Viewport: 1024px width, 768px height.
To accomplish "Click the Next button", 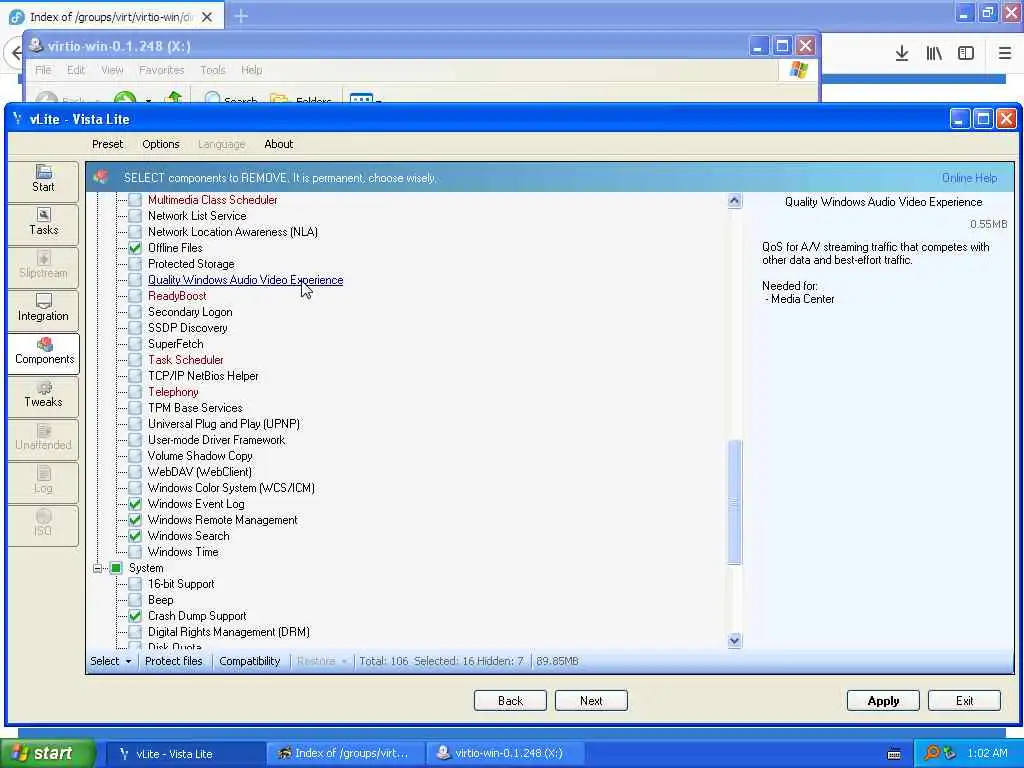I will [x=591, y=701].
